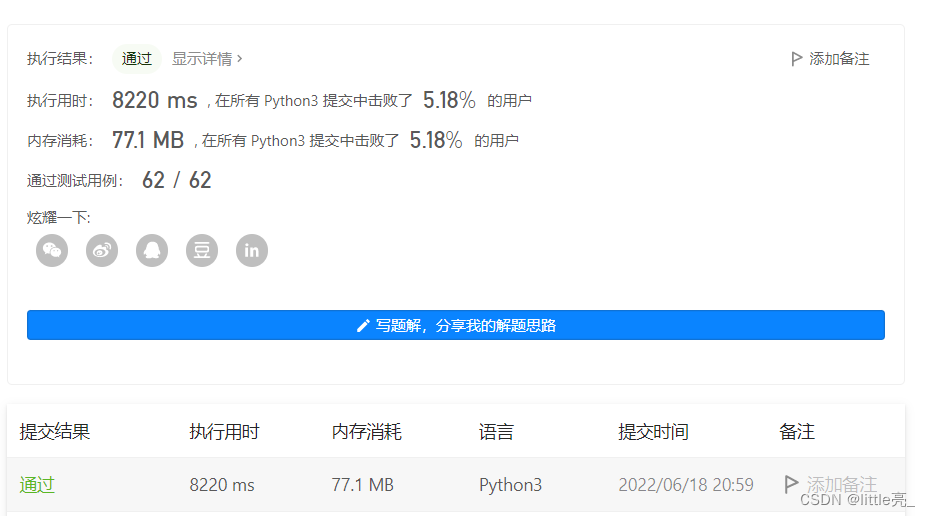
Task: Click the large 77.1 MB memory value
Action: click(148, 141)
